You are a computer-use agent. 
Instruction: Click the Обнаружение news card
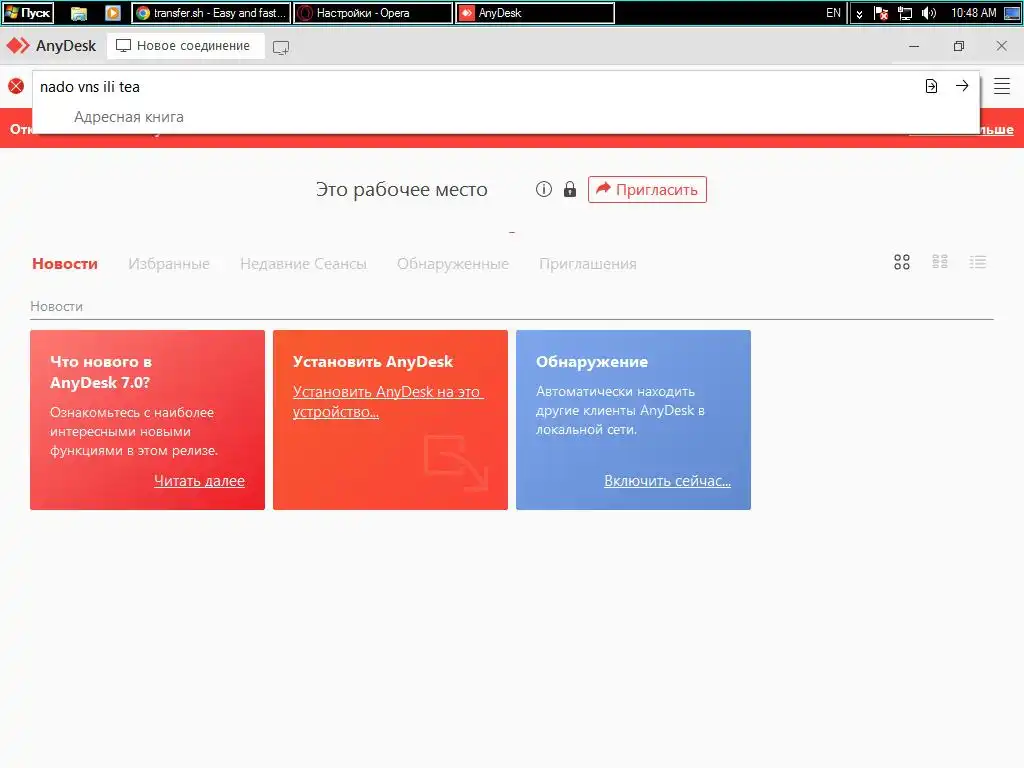coord(633,420)
